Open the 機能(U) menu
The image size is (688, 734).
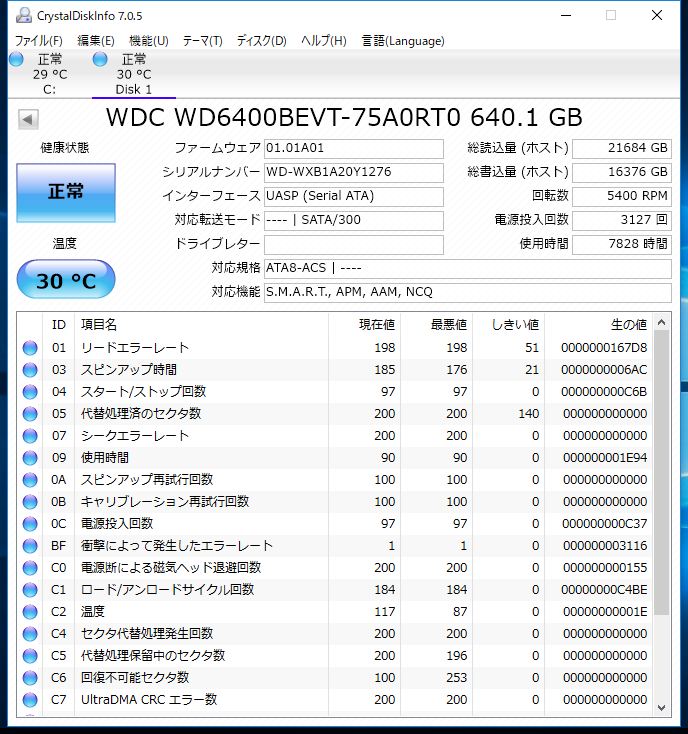[149, 41]
